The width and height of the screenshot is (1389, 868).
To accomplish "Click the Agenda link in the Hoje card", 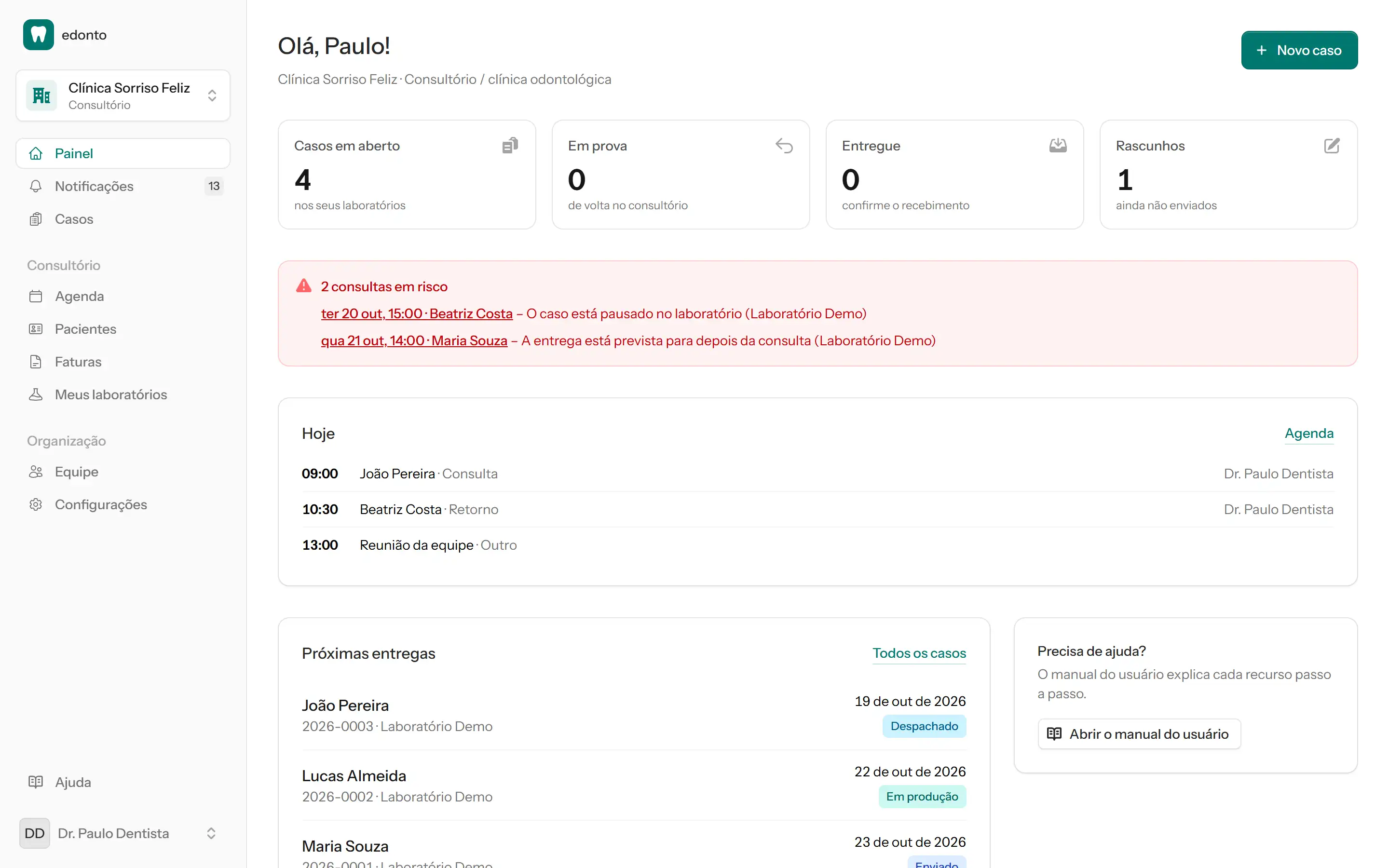I will 1308,434.
